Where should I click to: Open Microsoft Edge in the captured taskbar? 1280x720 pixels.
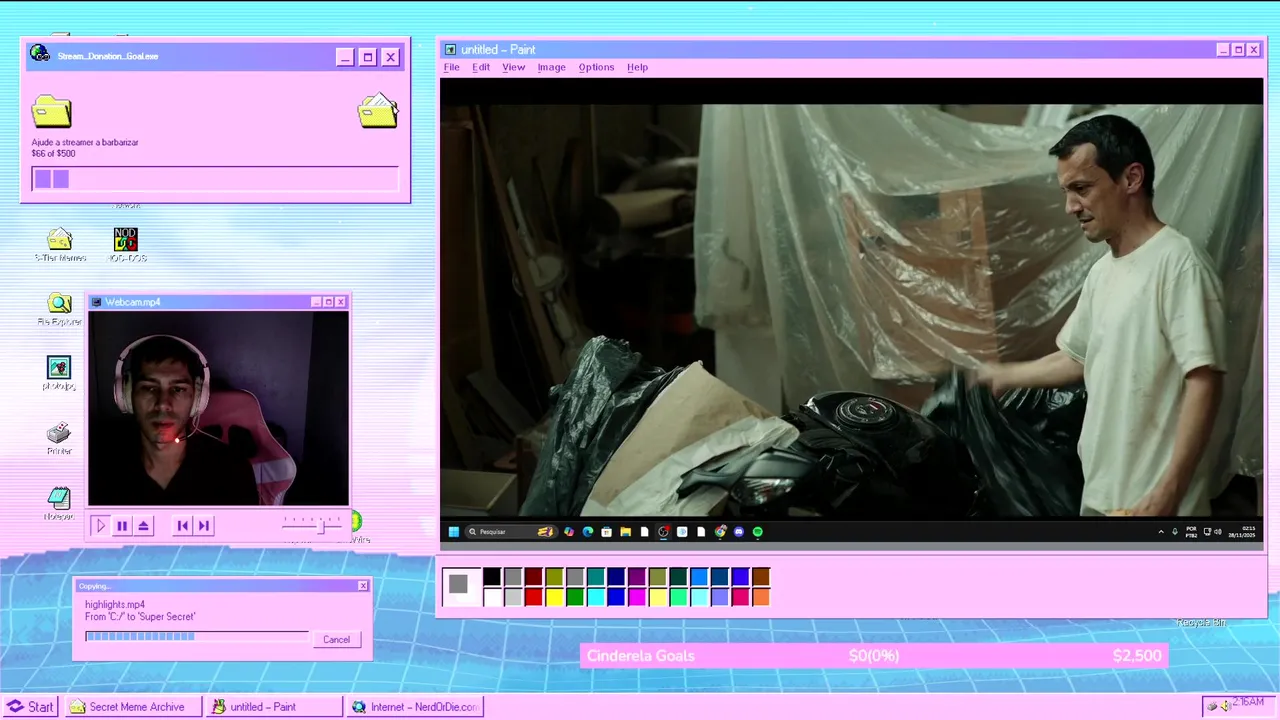(588, 532)
